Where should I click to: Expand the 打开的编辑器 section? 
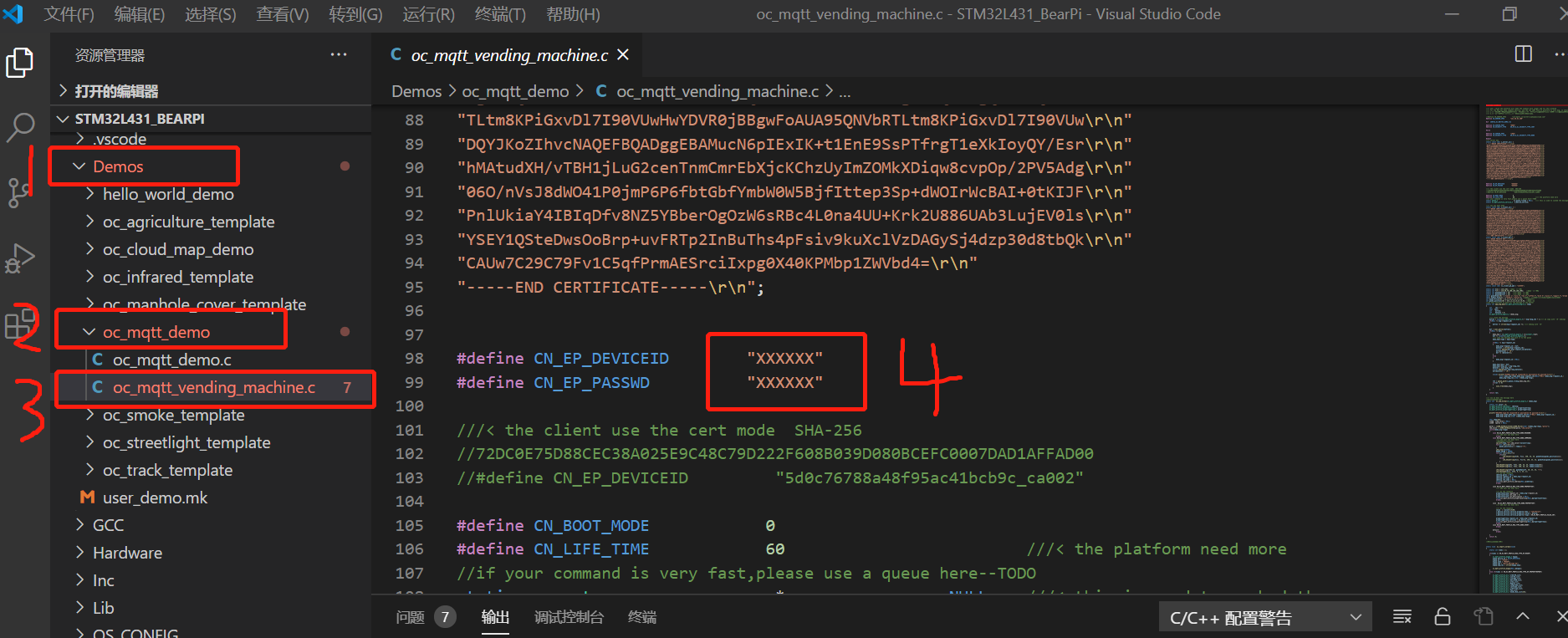coord(211,91)
